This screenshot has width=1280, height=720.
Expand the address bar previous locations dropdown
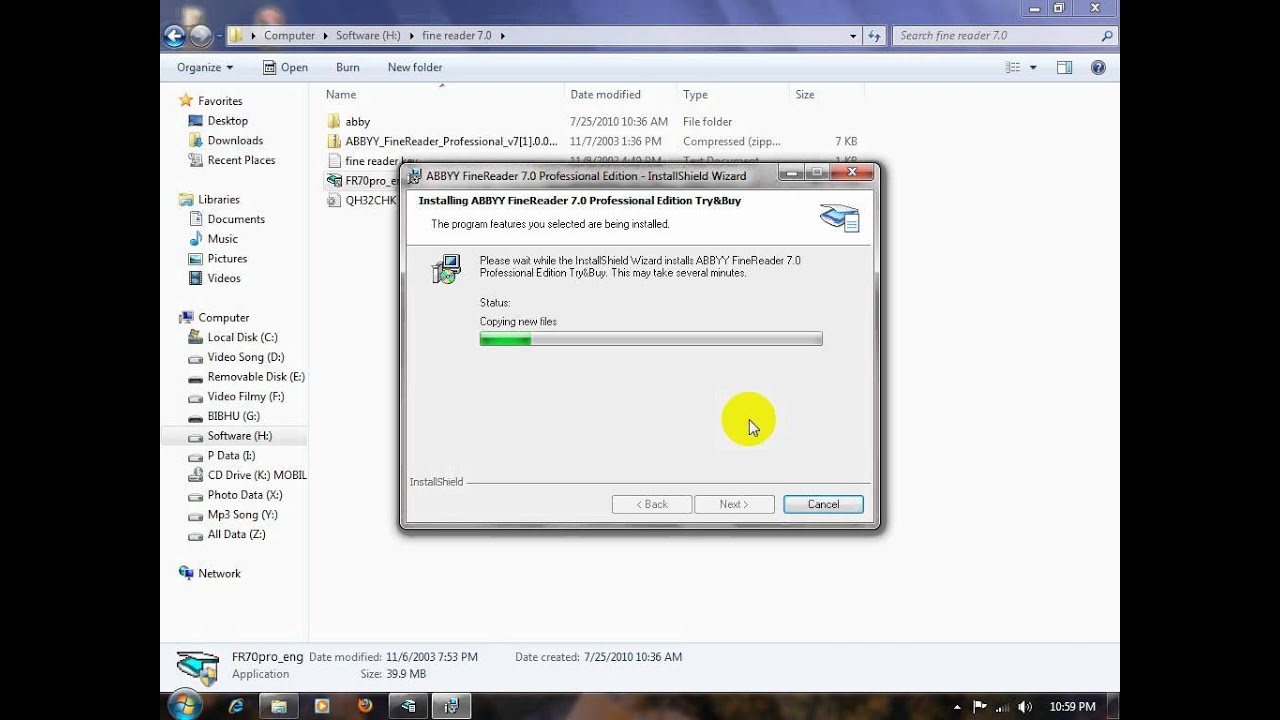click(853, 36)
